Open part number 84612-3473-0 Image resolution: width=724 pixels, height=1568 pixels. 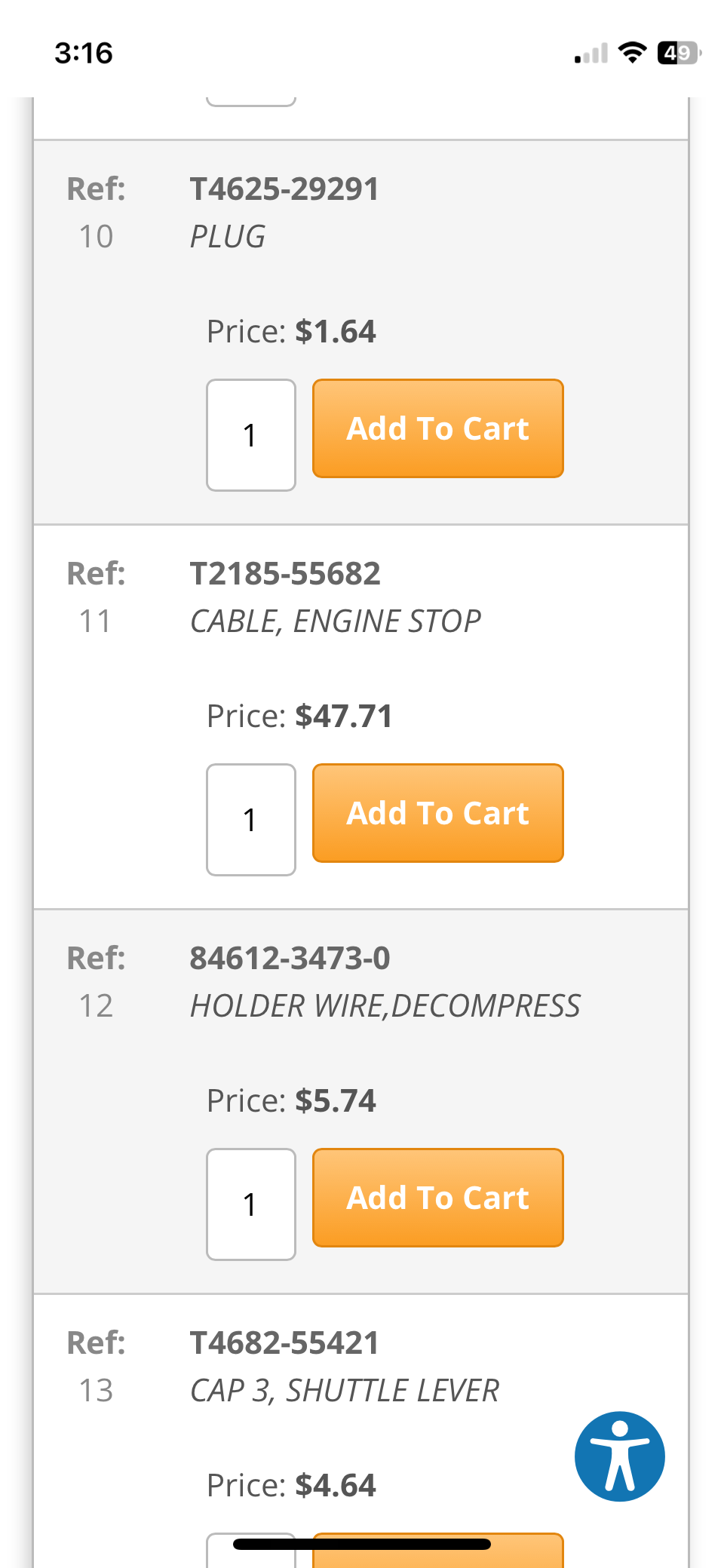click(290, 959)
